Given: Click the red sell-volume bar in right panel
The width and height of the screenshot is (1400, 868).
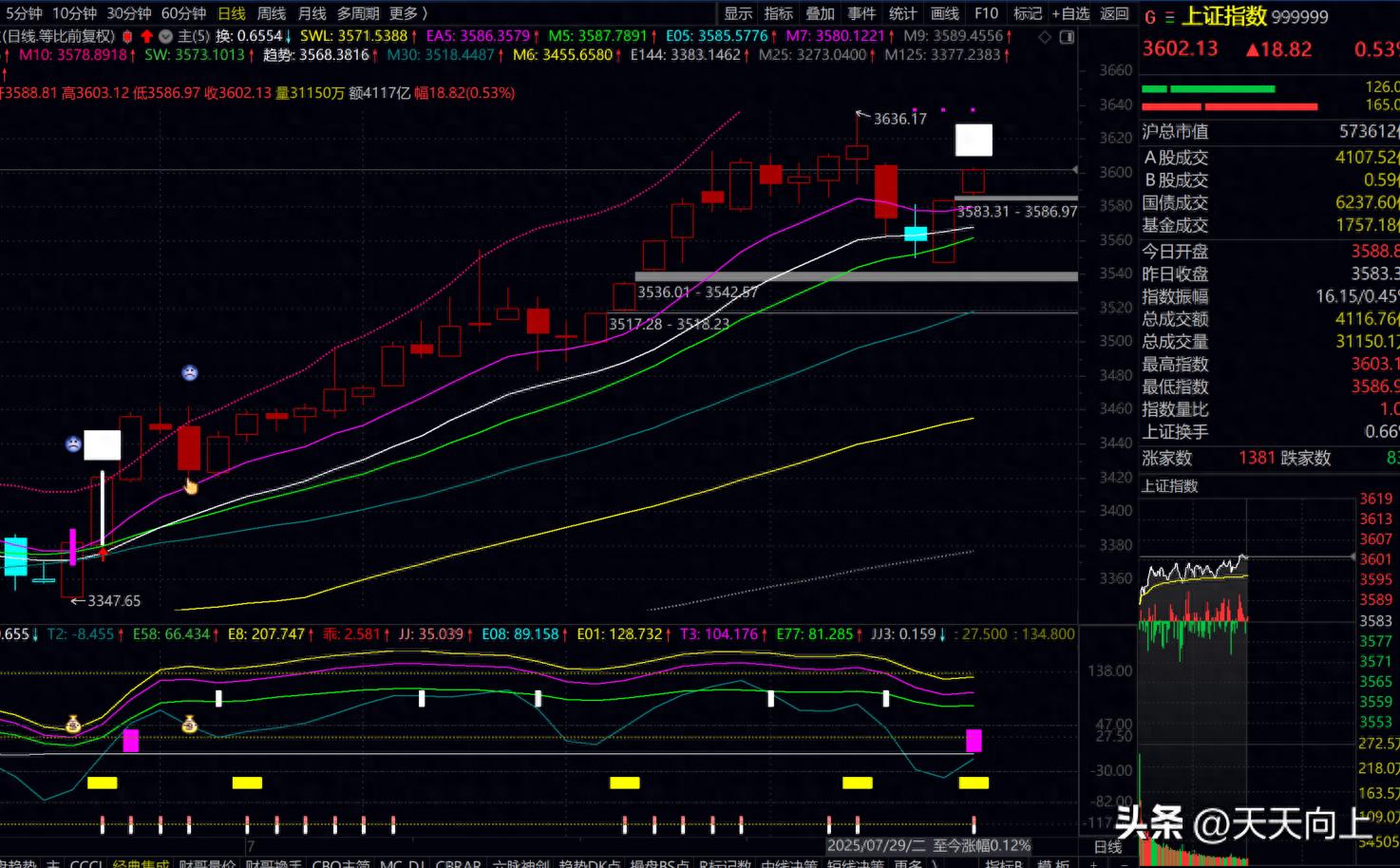Looking at the screenshot, I should coord(1229,106).
